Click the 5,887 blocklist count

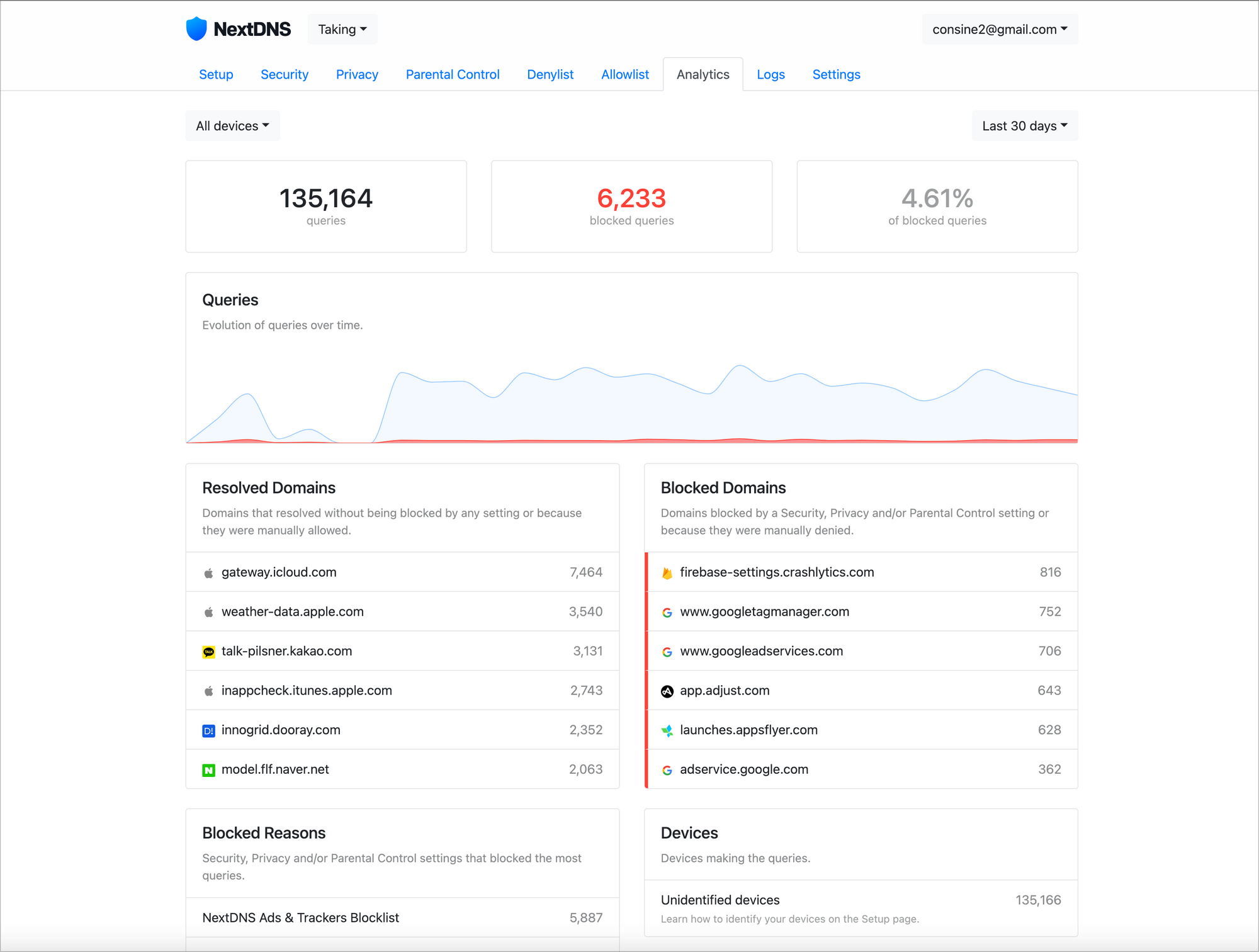pos(586,918)
